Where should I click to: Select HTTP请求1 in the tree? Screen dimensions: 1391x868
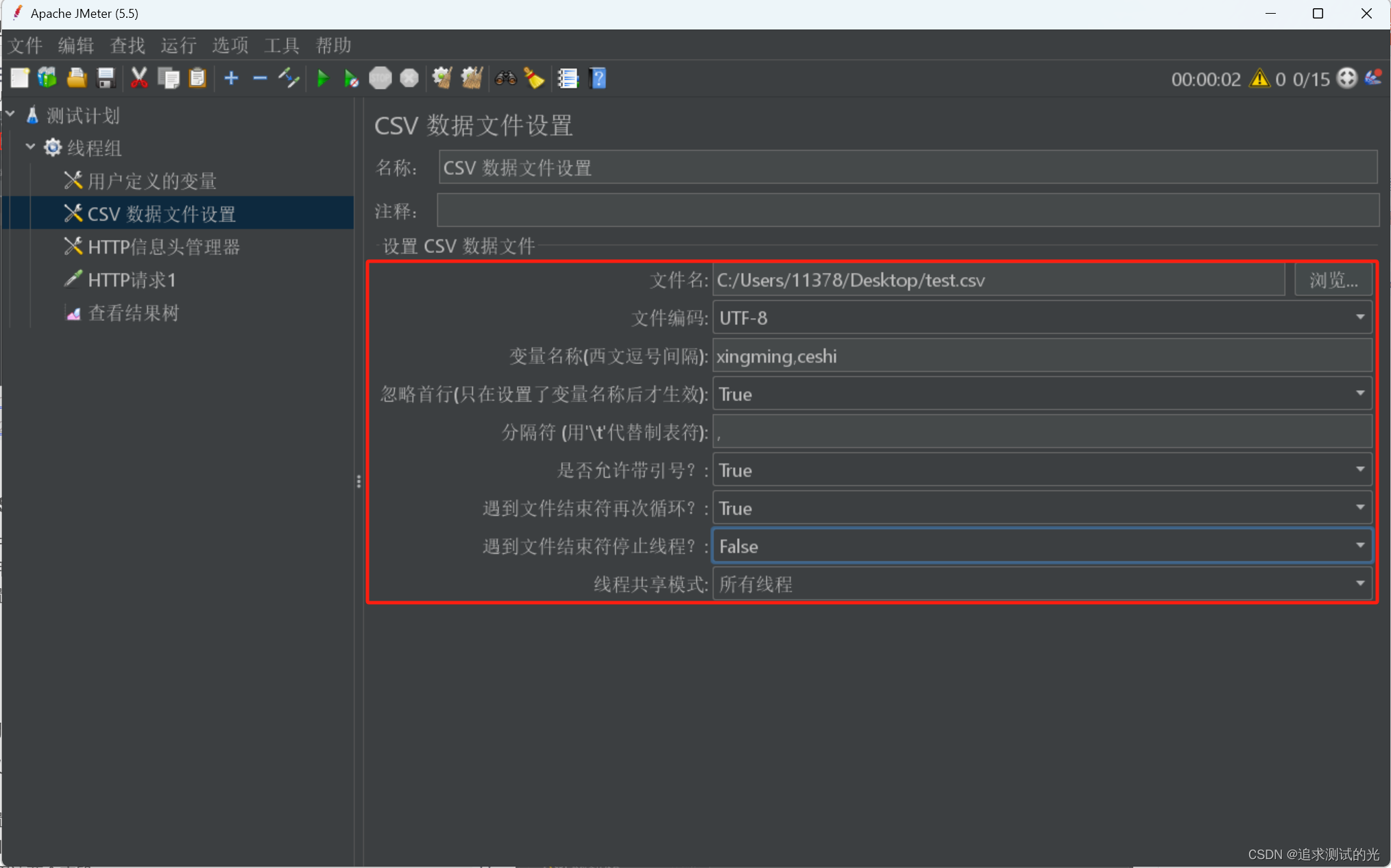click(x=132, y=280)
